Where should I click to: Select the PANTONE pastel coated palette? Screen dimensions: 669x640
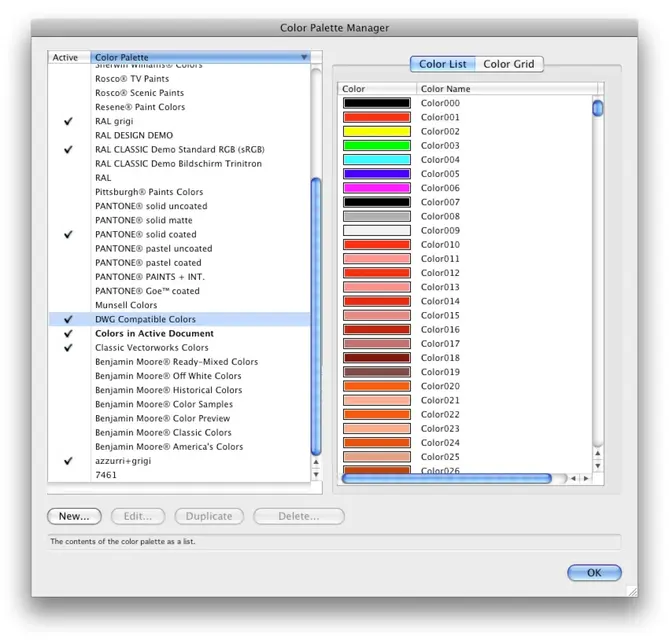click(148, 263)
